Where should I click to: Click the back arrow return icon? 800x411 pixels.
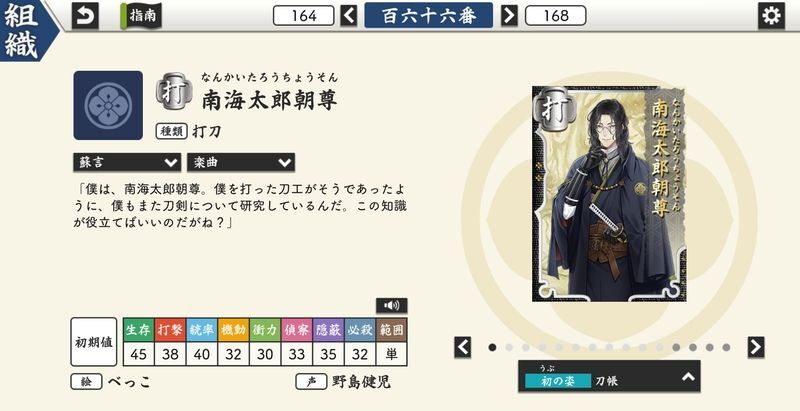point(85,16)
